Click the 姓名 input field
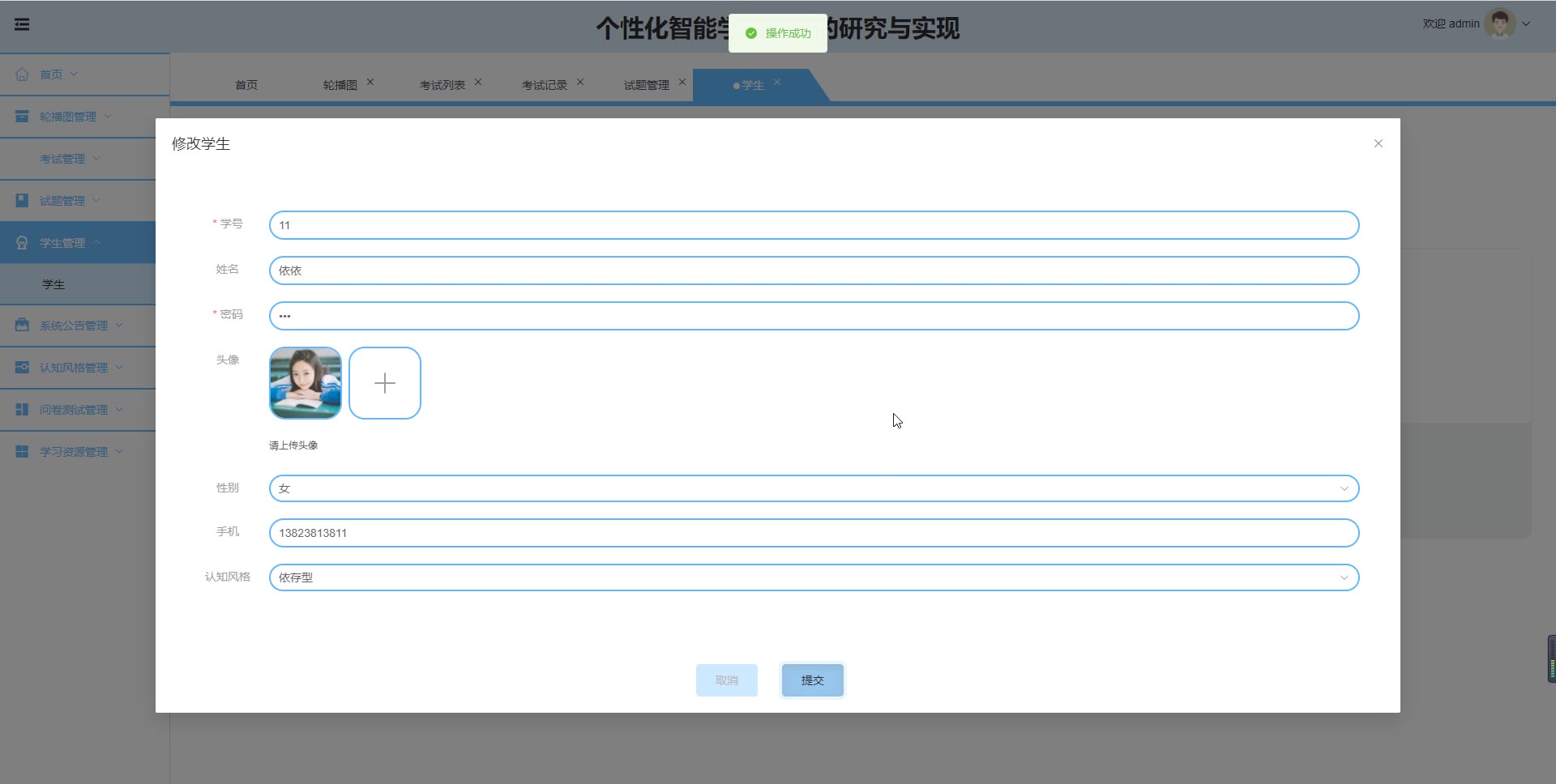Viewport: 1556px width, 784px height. [814, 271]
